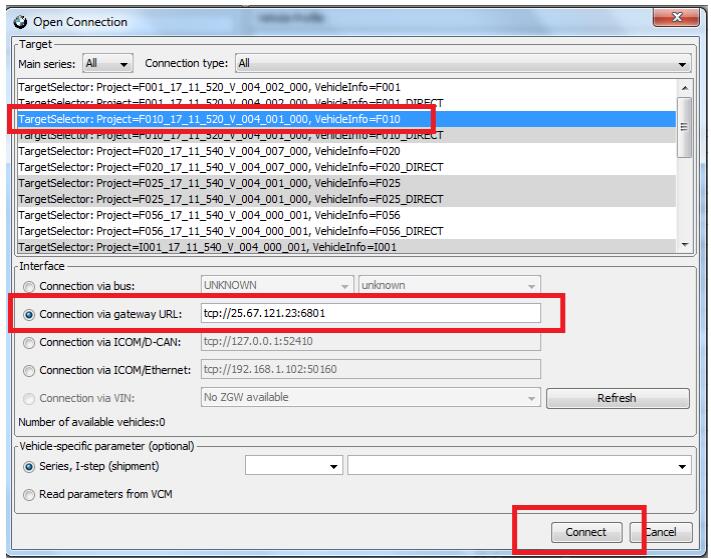Viewport: 711px width, 559px height.
Task: Select the VehicleInfo=F010_DIRECT target row
Action: point(346,135)
